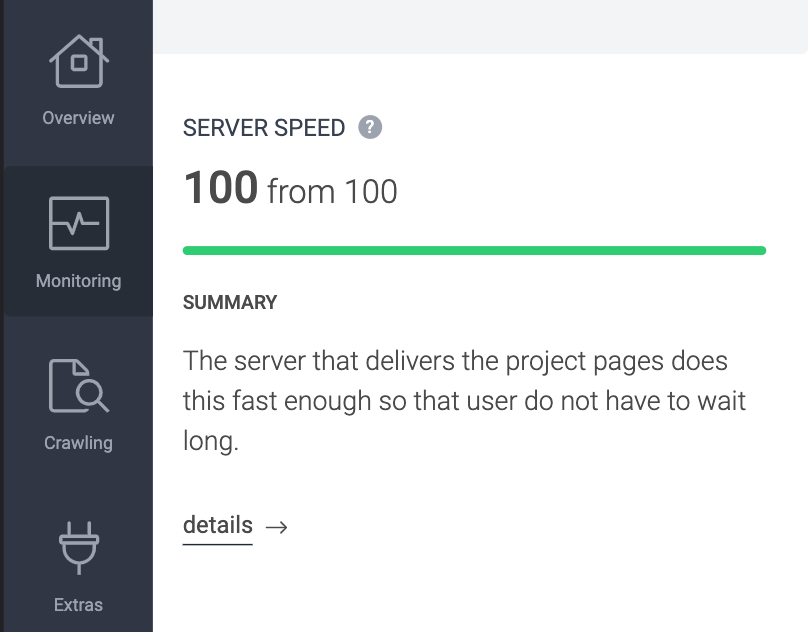
Task: Open the details link
Action: click(x=217, y=525)
